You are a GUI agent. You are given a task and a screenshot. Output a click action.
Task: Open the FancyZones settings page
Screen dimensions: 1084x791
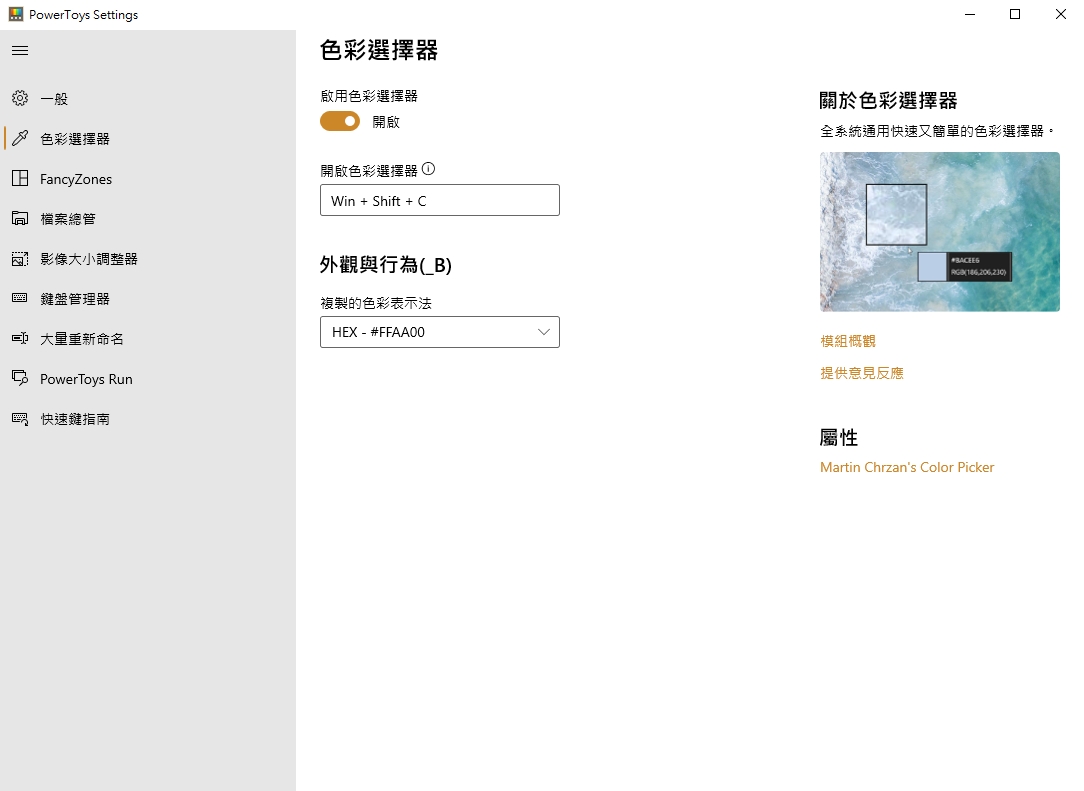point(148,178)
